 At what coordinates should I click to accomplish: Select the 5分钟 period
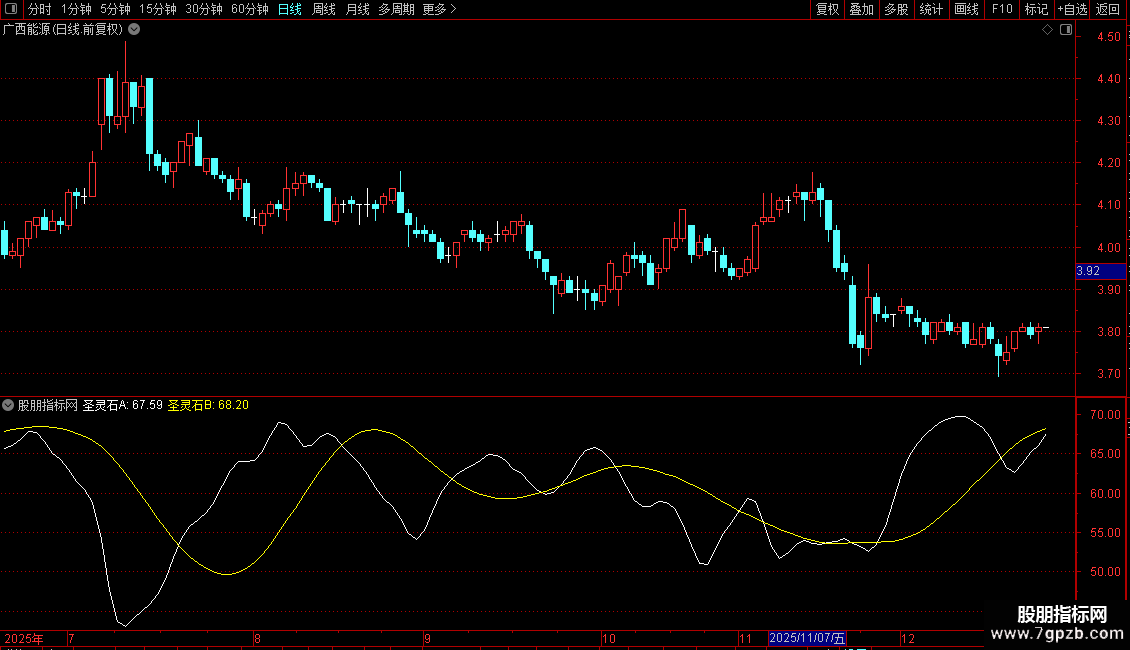coord(115,9)
